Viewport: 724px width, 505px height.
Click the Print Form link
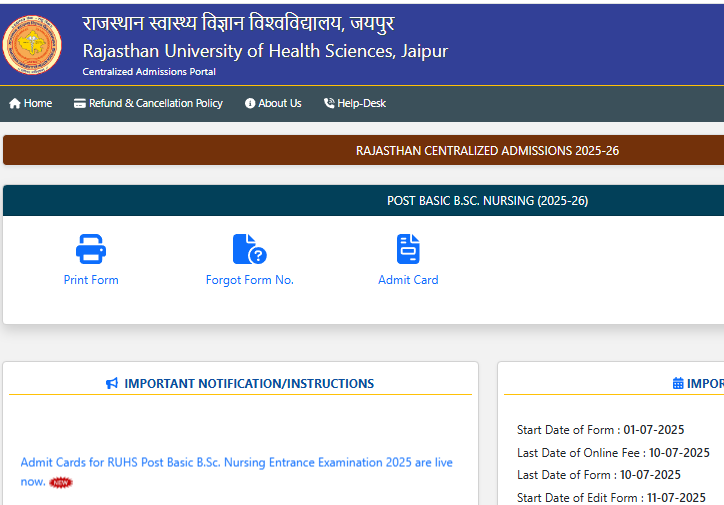[91, 280]
